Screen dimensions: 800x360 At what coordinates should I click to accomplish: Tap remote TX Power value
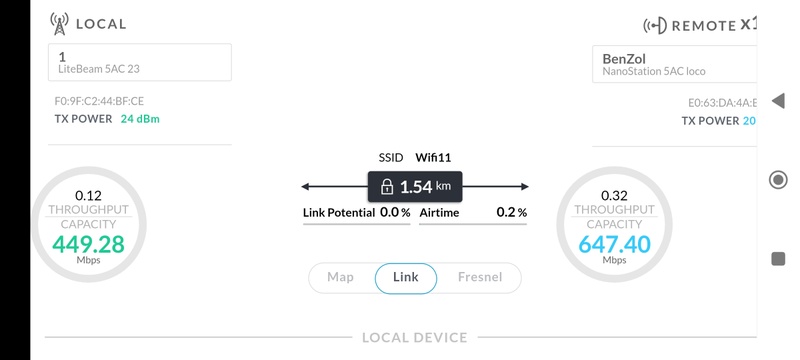[x=749, y=121]
